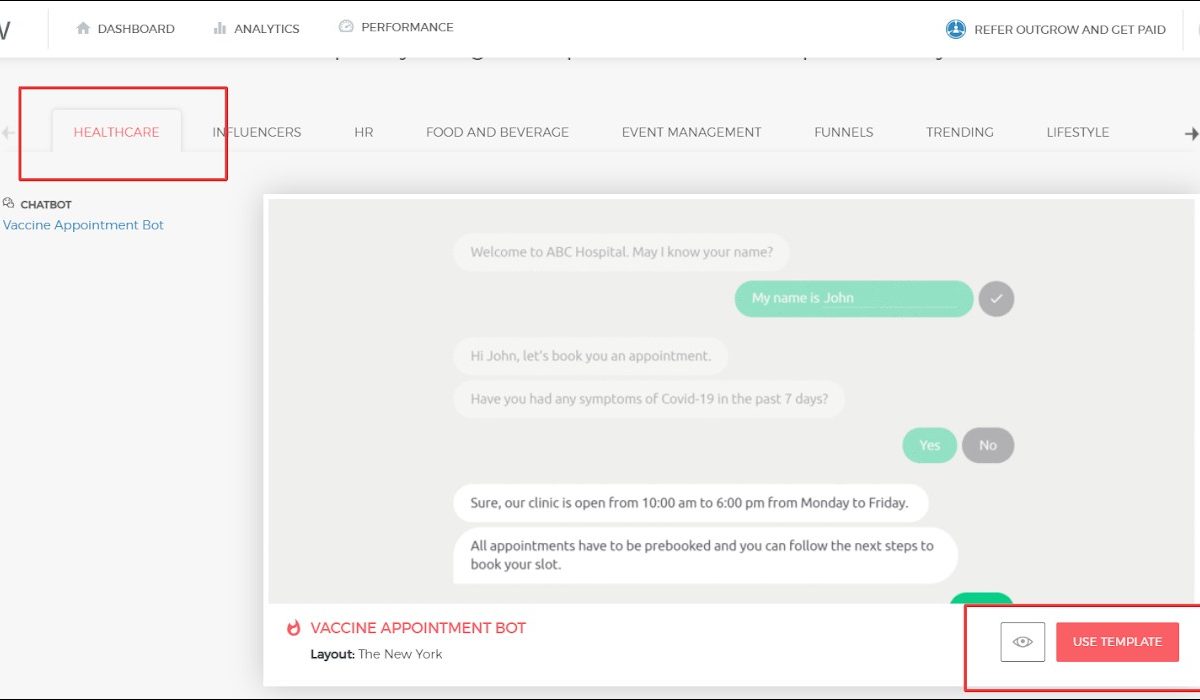Viewport: 1200px width, 700px height.
Task: Open the Vaccine Appointment Bot link
Action: (83, 225)
